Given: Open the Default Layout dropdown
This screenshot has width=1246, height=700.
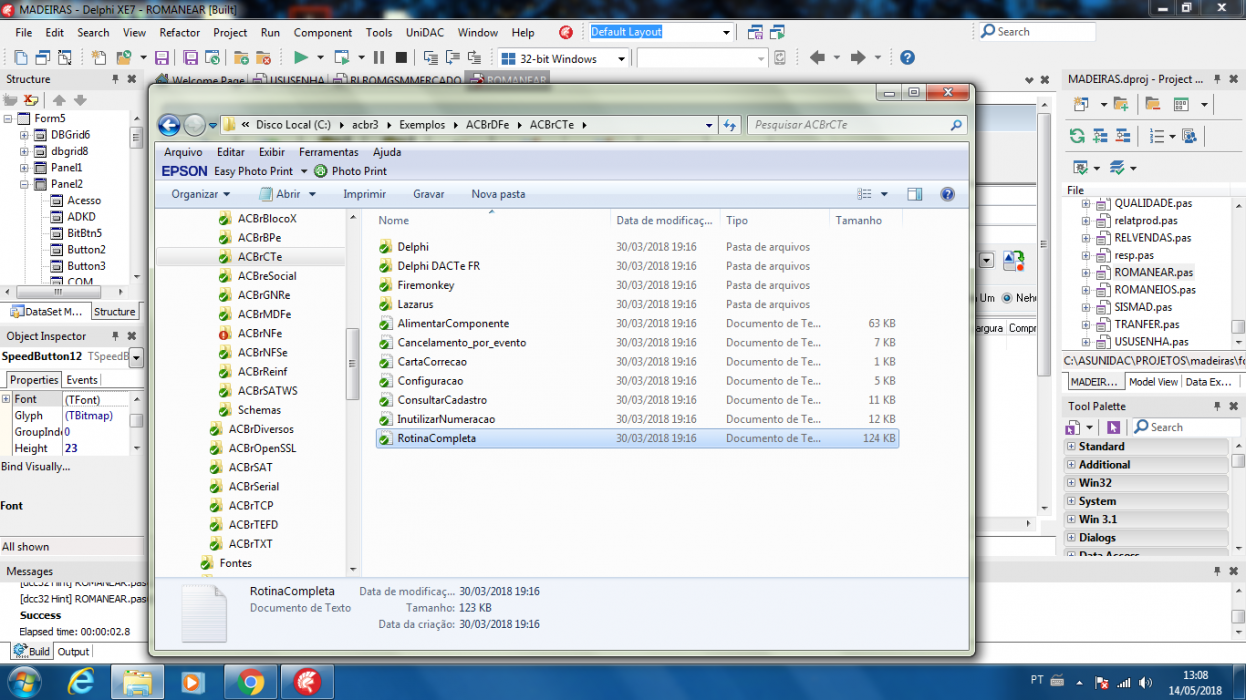Looking at the screenshot, I should 727,32.
